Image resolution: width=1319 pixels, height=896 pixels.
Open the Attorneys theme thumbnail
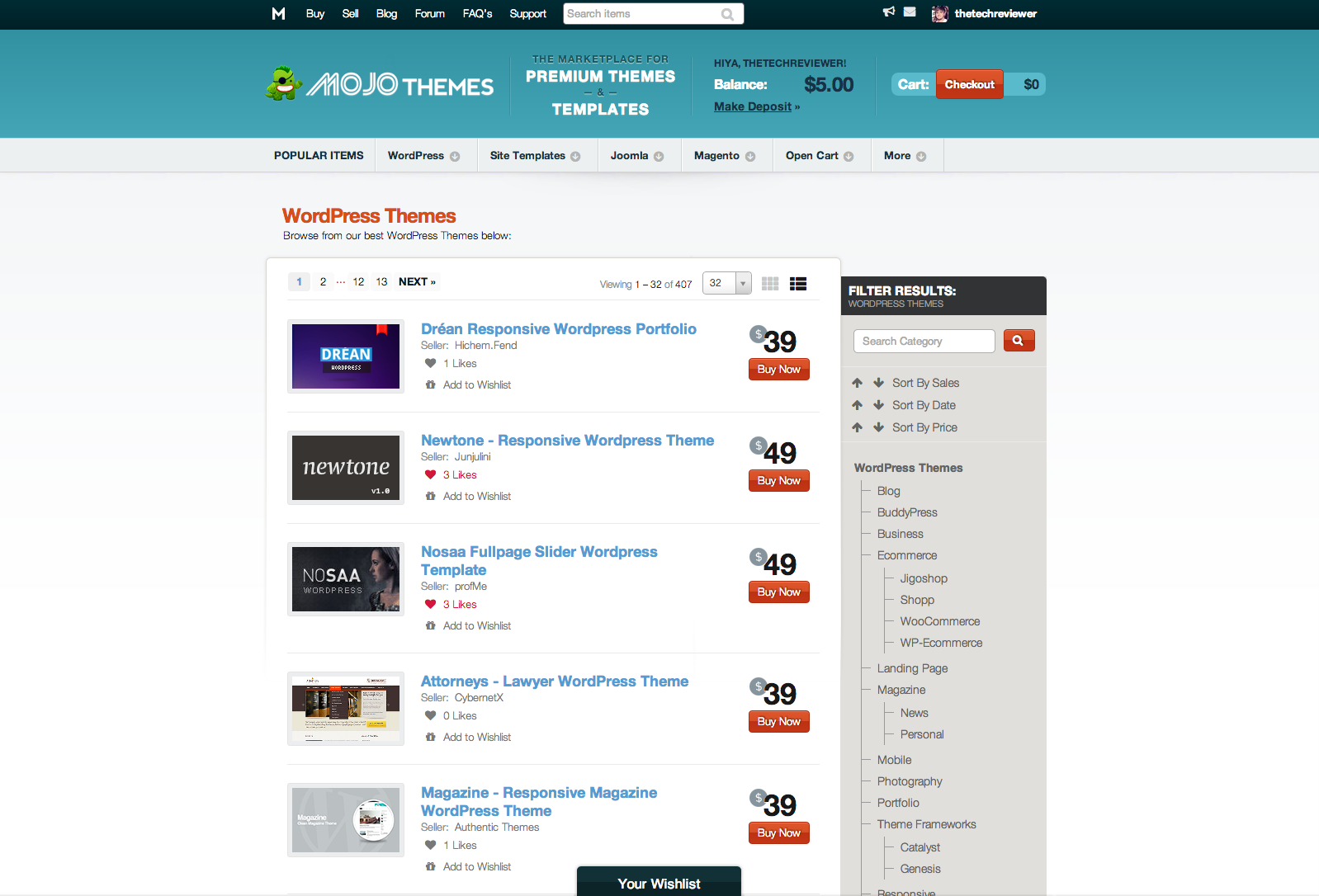pyautogui.click(x=346, y=709)
